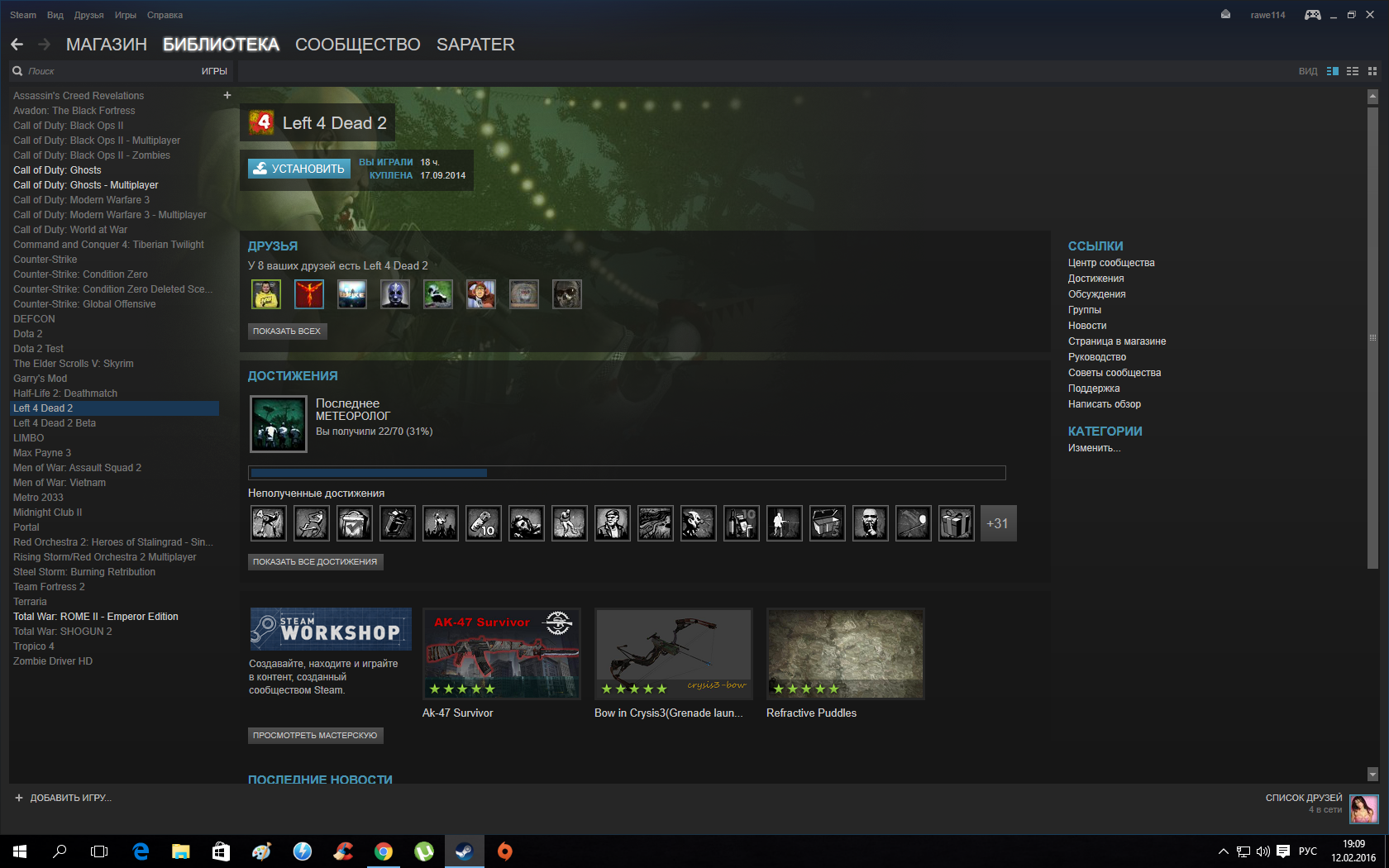
Task: Open the Meteorolog achievement image
Action: [279, 424]
